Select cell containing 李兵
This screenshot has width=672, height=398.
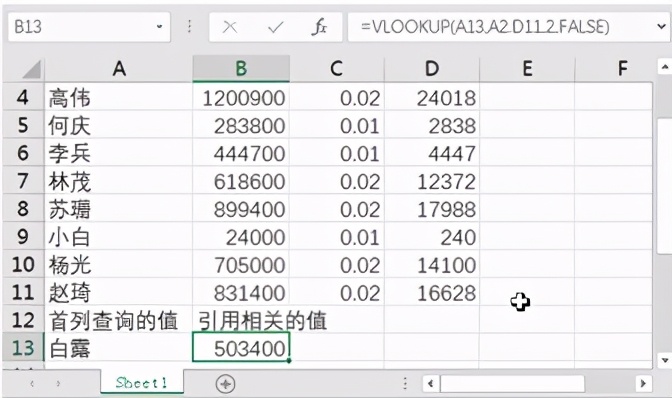pyautogui.click(x=119, y=153)
